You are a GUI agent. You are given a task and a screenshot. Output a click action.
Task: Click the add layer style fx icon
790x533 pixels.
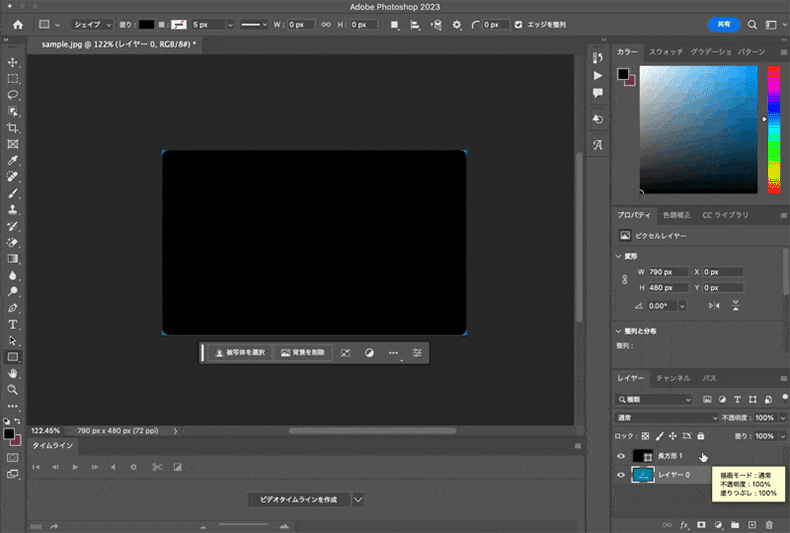tap(685, 524)
